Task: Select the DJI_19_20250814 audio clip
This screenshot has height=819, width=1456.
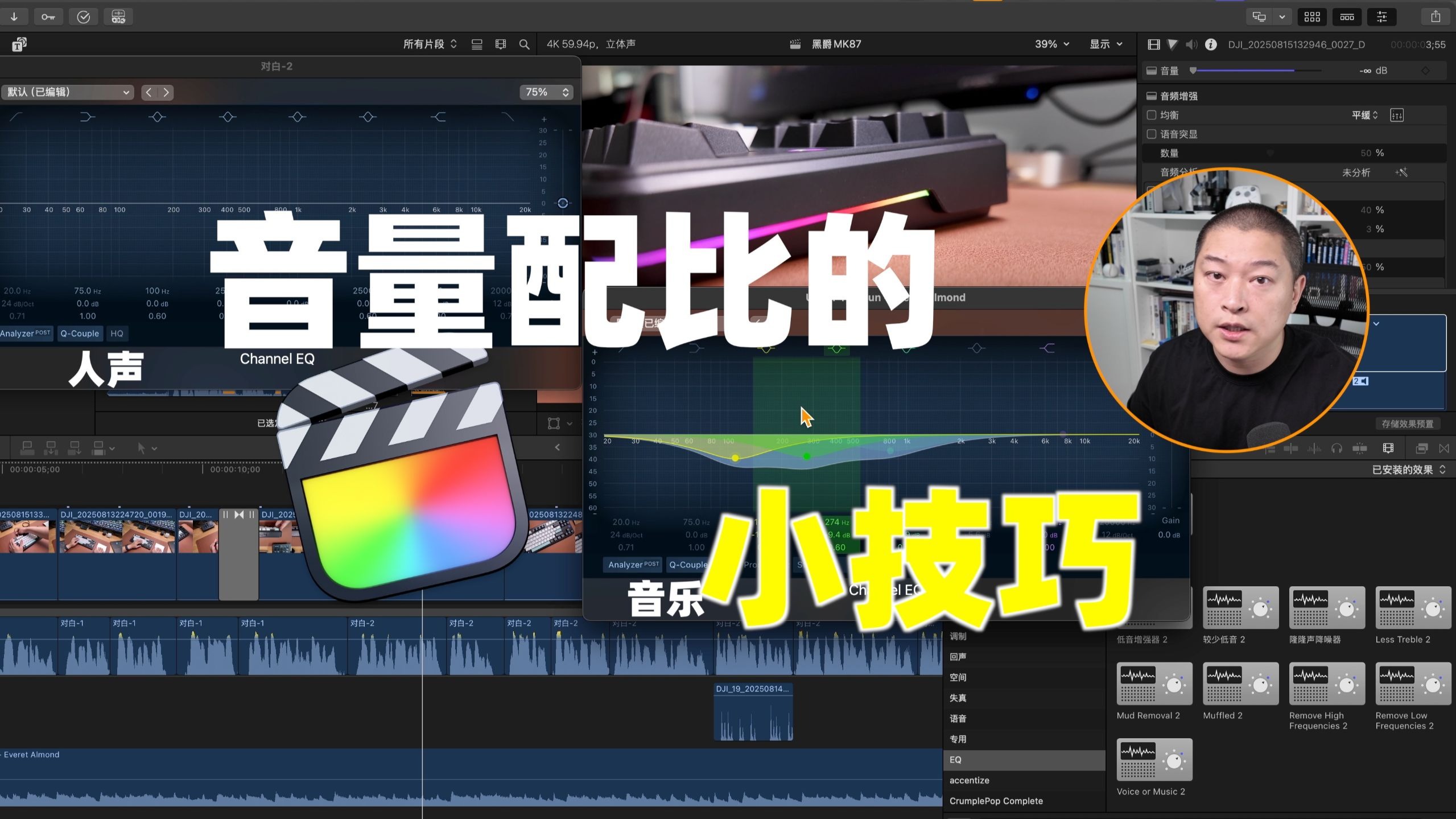Action: [x=753, y=712]
